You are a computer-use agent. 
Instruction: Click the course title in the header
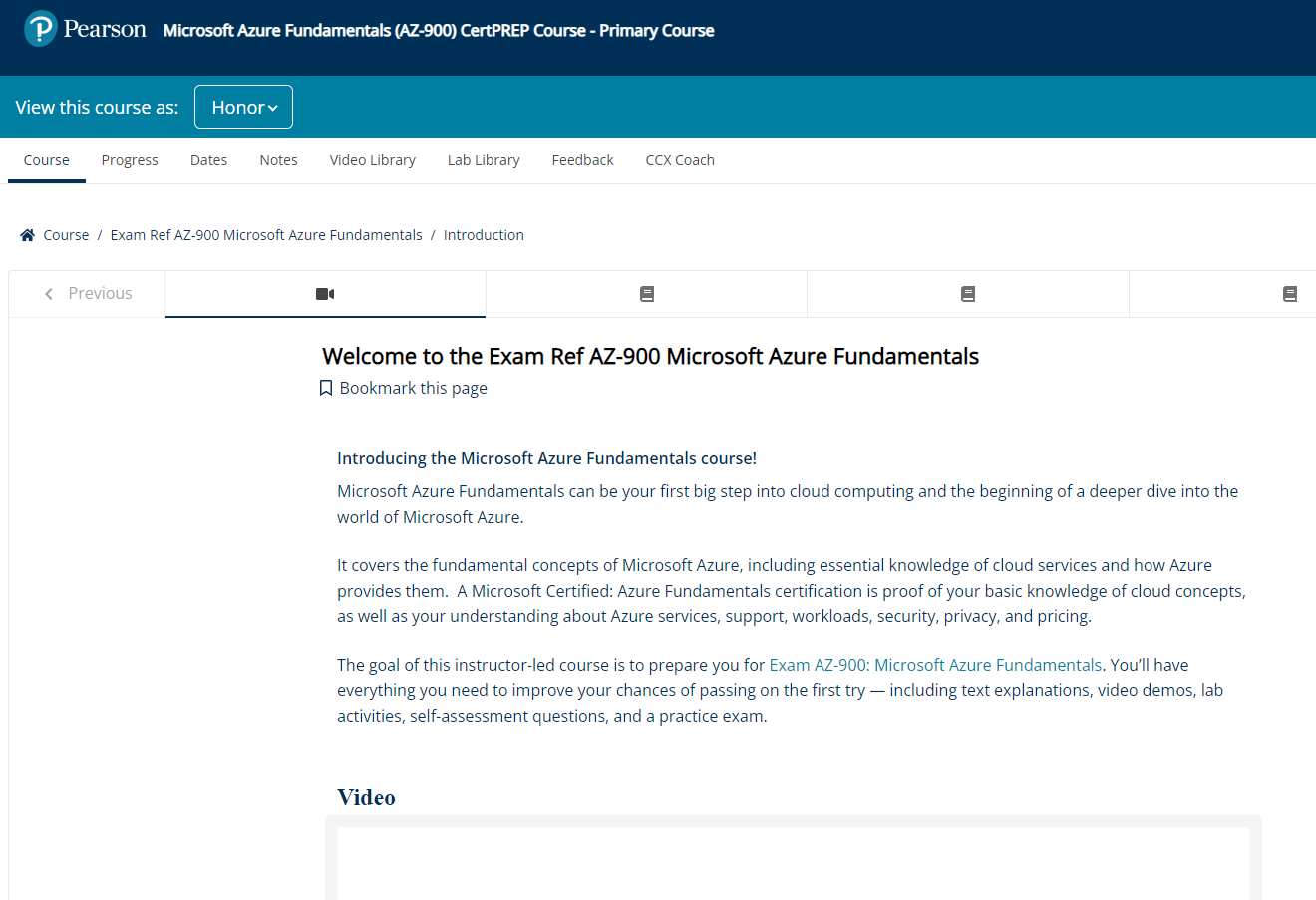pos(439,30)
